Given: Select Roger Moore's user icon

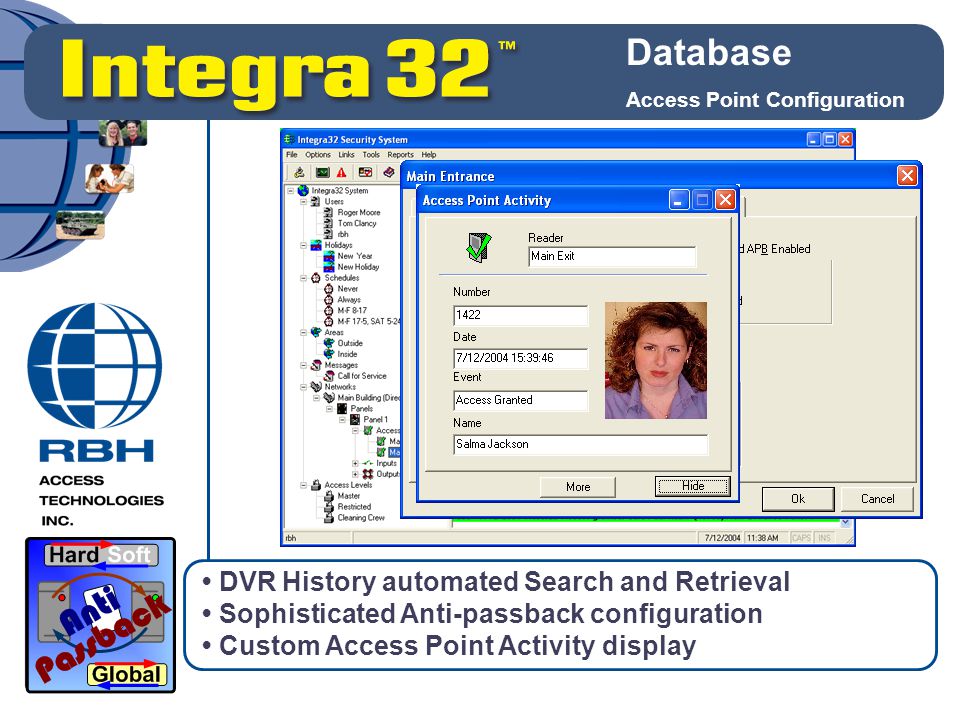Looking at the screenshot, I should [x=328, y=212].
